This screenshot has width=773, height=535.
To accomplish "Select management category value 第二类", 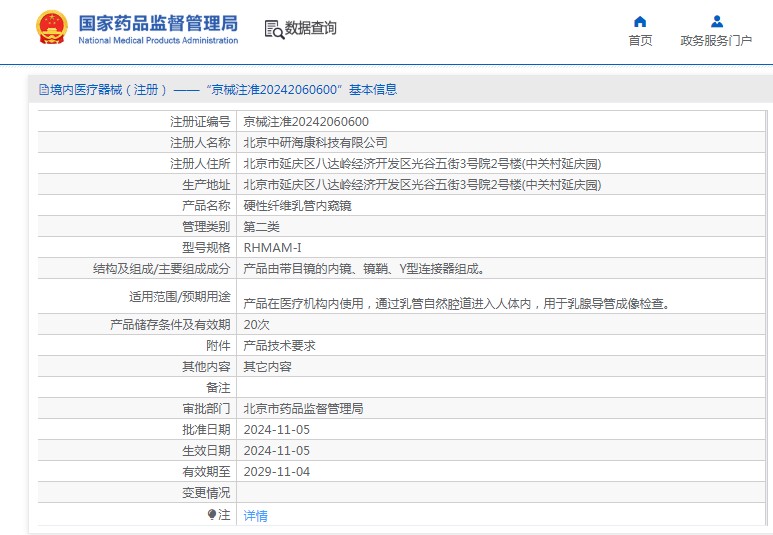I will [x=261, y=227].
